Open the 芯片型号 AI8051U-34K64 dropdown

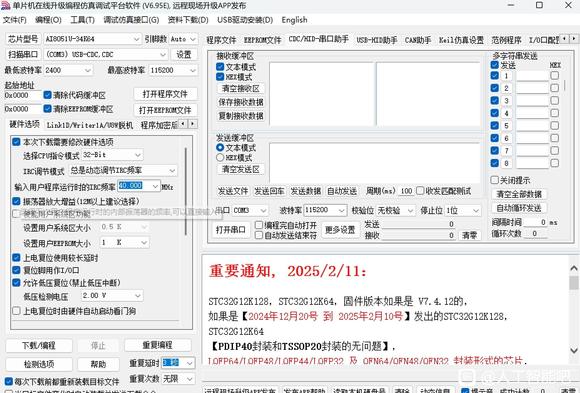(92, 39)
